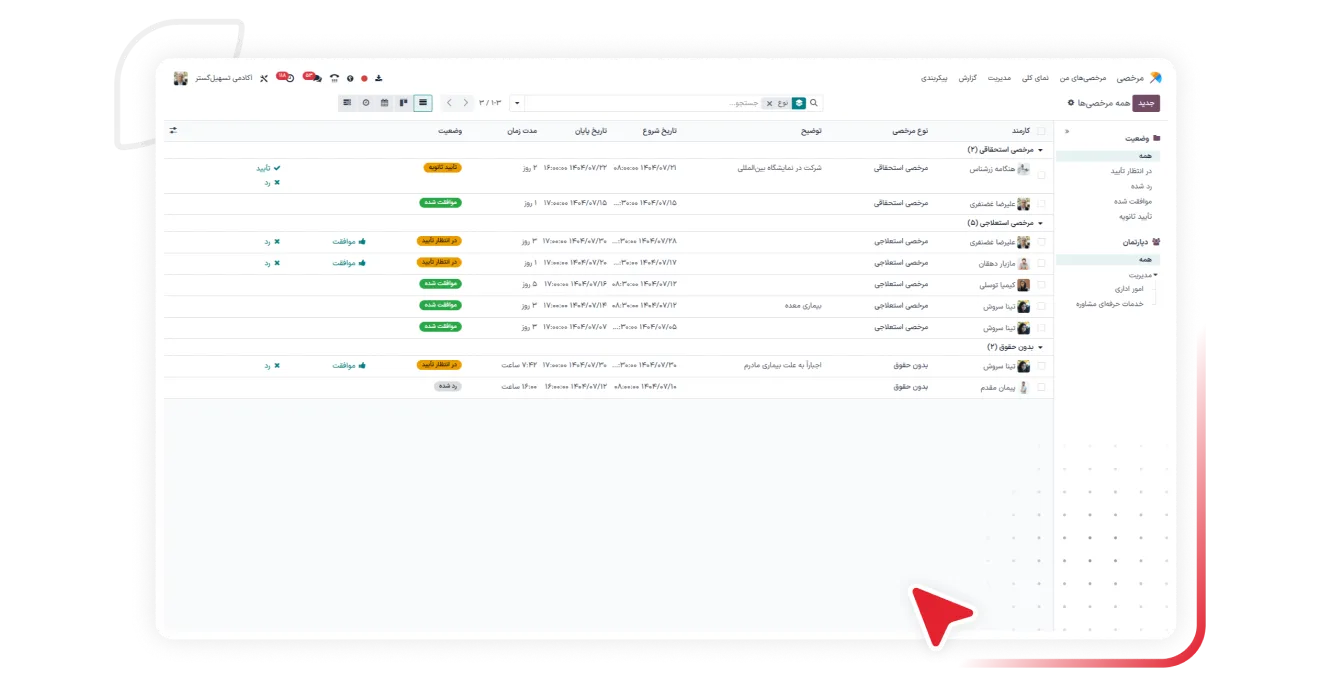Remove the 'نوع' group filter with X
Screen dimensions: 1320x687
point(768,103)
